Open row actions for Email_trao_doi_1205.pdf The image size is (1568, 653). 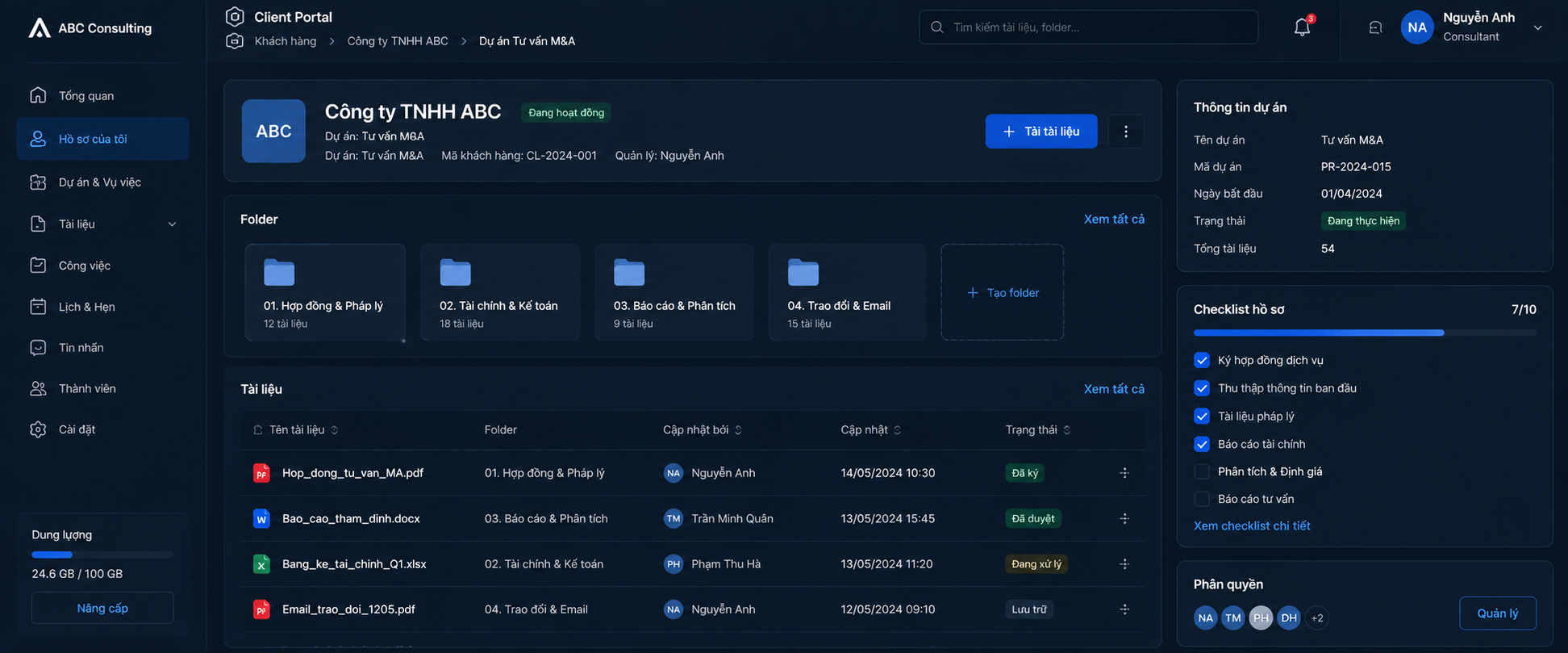1124,609
